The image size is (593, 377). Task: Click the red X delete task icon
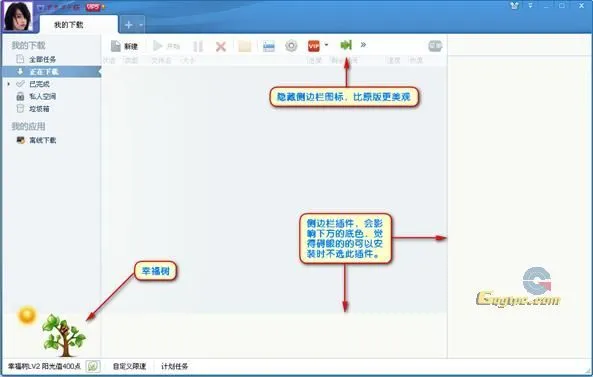pos(221,47)
